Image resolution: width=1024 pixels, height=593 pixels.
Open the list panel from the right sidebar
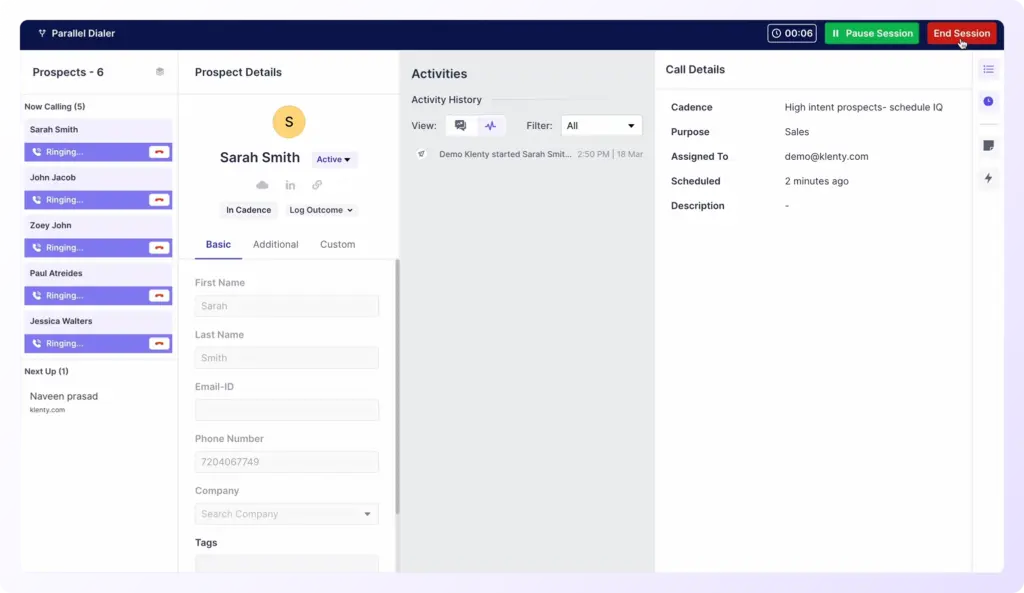(988, 69)
